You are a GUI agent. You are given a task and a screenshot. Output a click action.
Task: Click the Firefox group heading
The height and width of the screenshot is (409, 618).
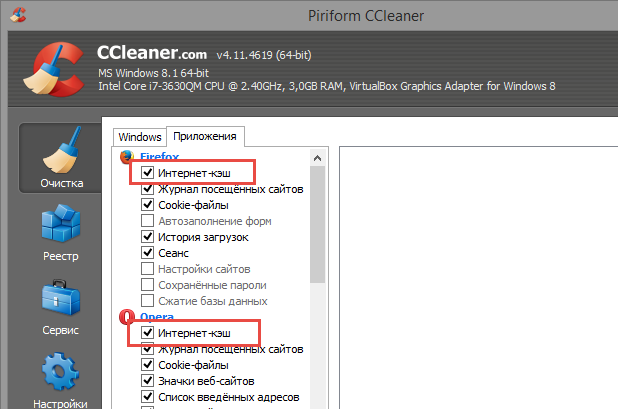pos(160,156)
